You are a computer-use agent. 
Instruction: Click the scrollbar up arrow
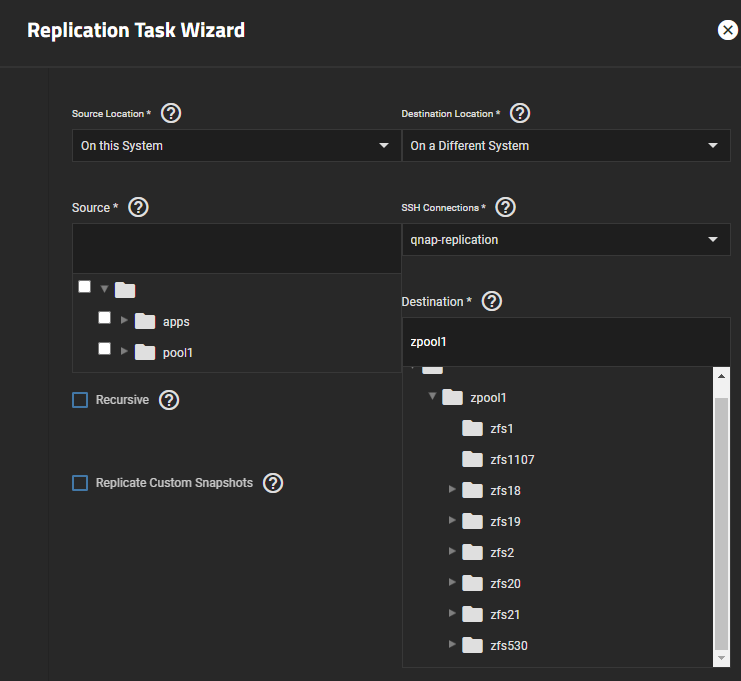[721, 376]
